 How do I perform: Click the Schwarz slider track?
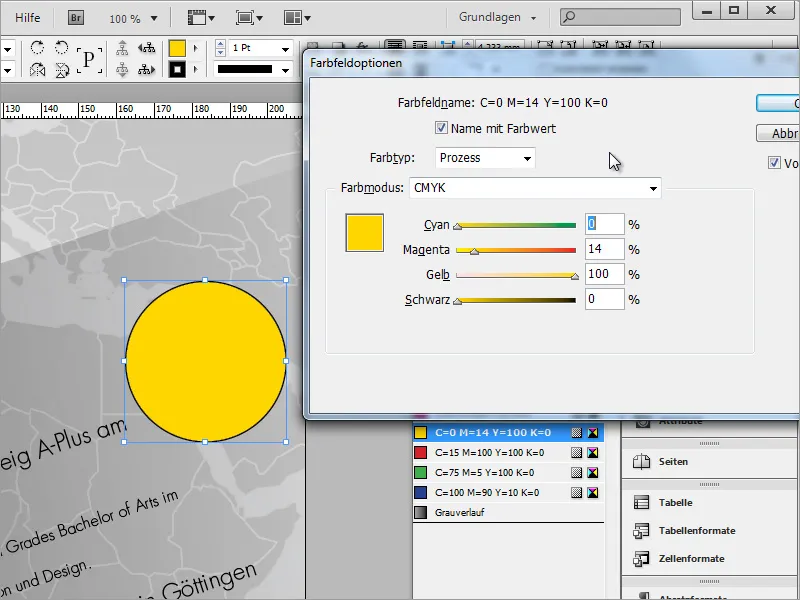[516, 300]
